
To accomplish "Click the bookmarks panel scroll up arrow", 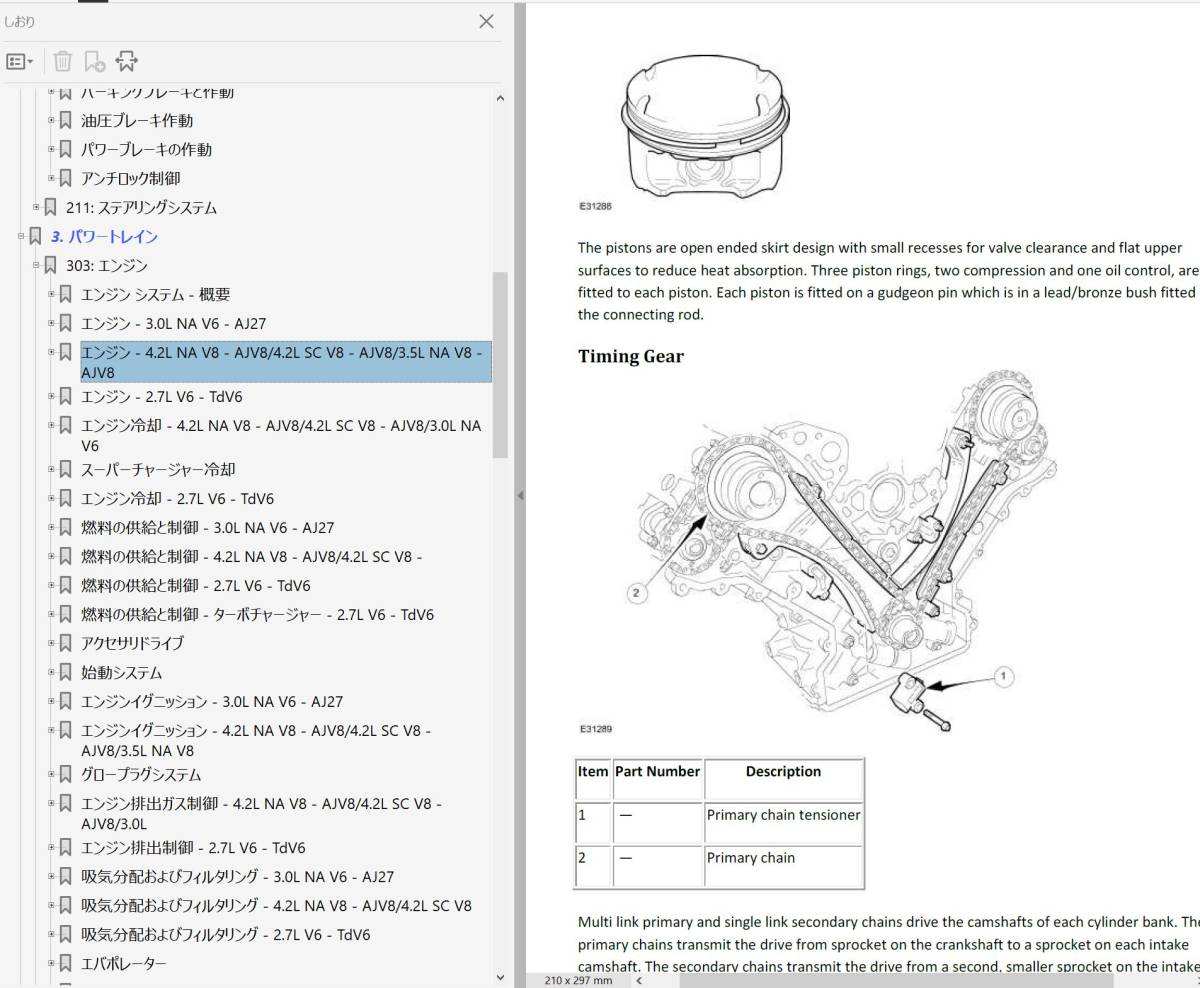I will coord(500,99).
